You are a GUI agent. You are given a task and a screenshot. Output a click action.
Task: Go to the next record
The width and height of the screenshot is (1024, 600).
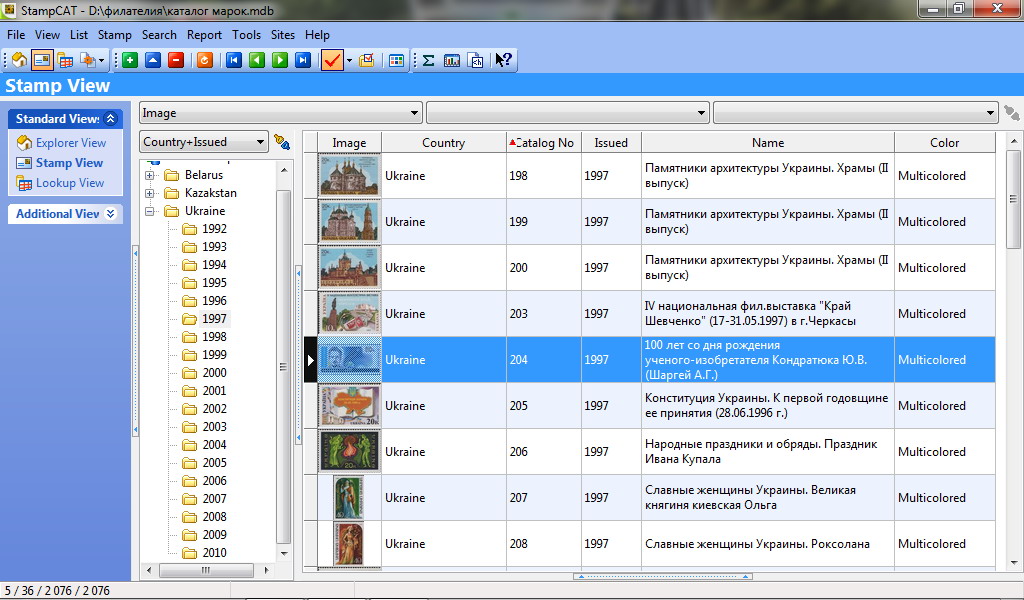click(280, 60)
